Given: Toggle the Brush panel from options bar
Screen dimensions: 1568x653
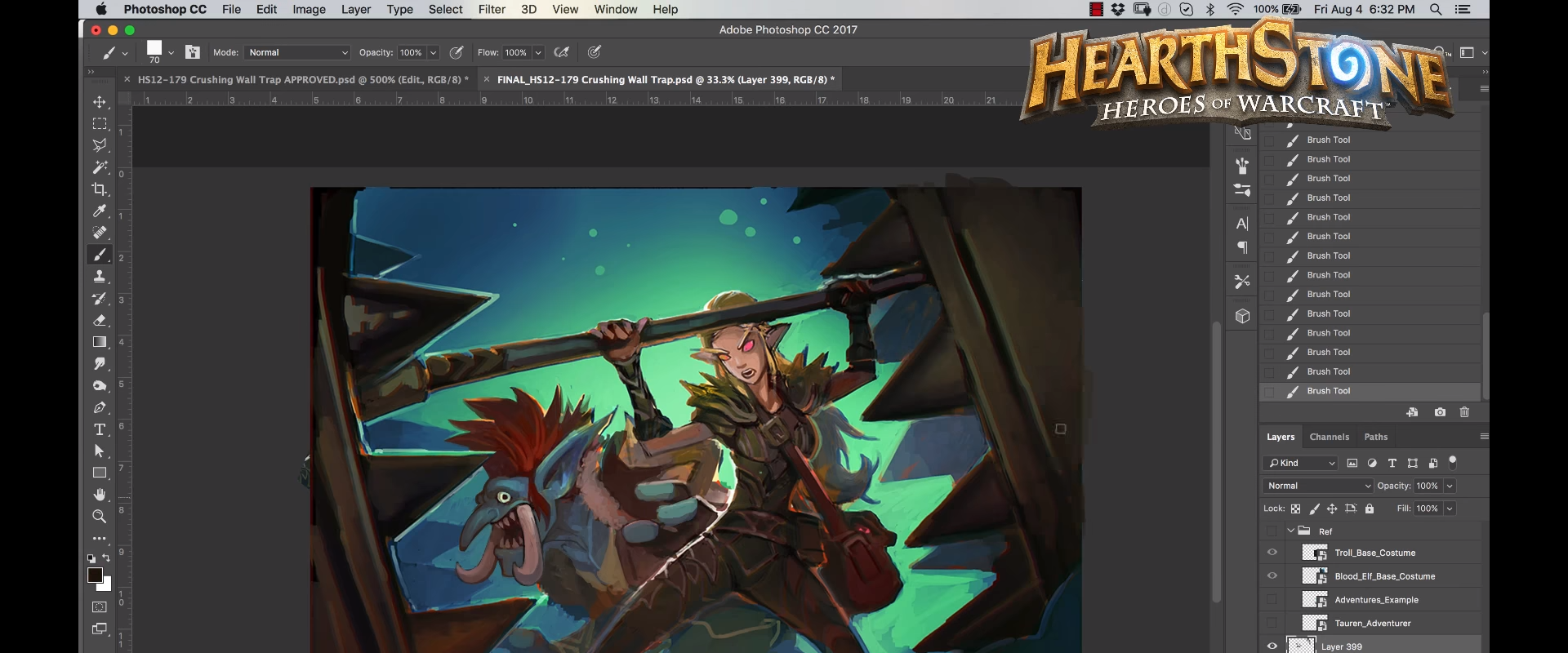Looking at the screenshot, I should (193, 52).
